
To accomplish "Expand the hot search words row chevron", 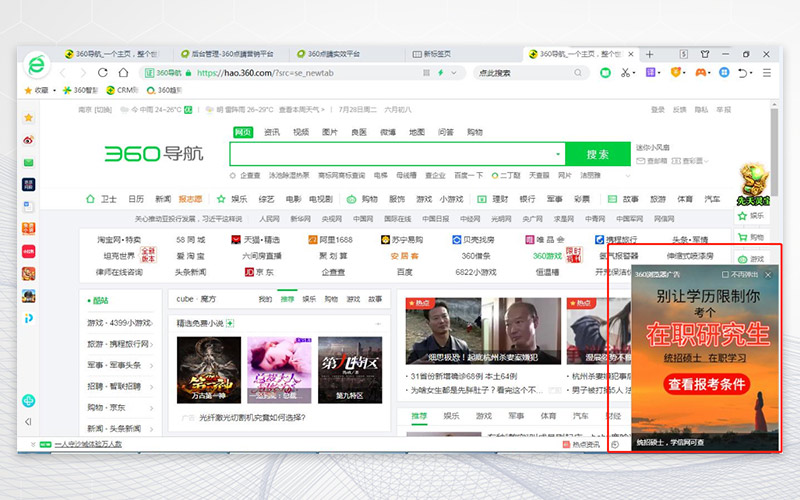I will click(x=628, y=176).
